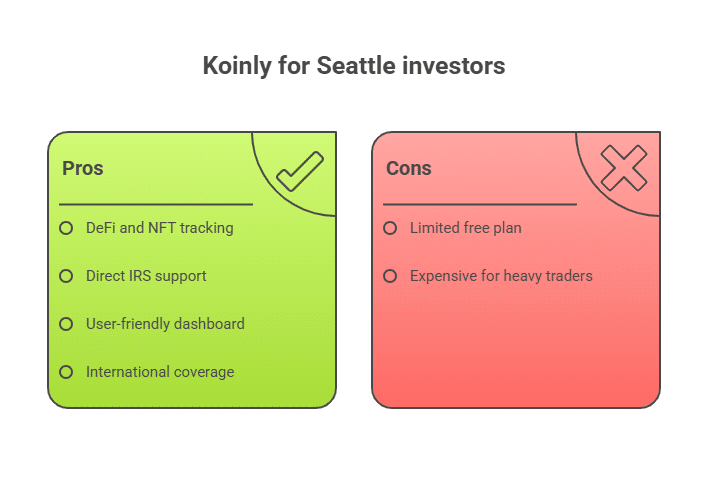Click the circle bullet beside Expensive for heavy traders
The width and height of the screenshot is (708, 480).
click(390, 276)
